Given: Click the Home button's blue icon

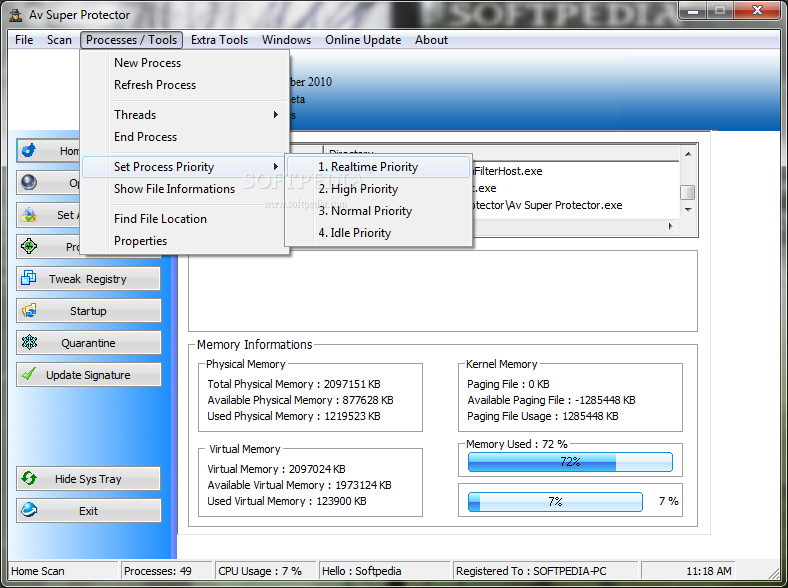Looking at the screenshot, I should 29,150.
